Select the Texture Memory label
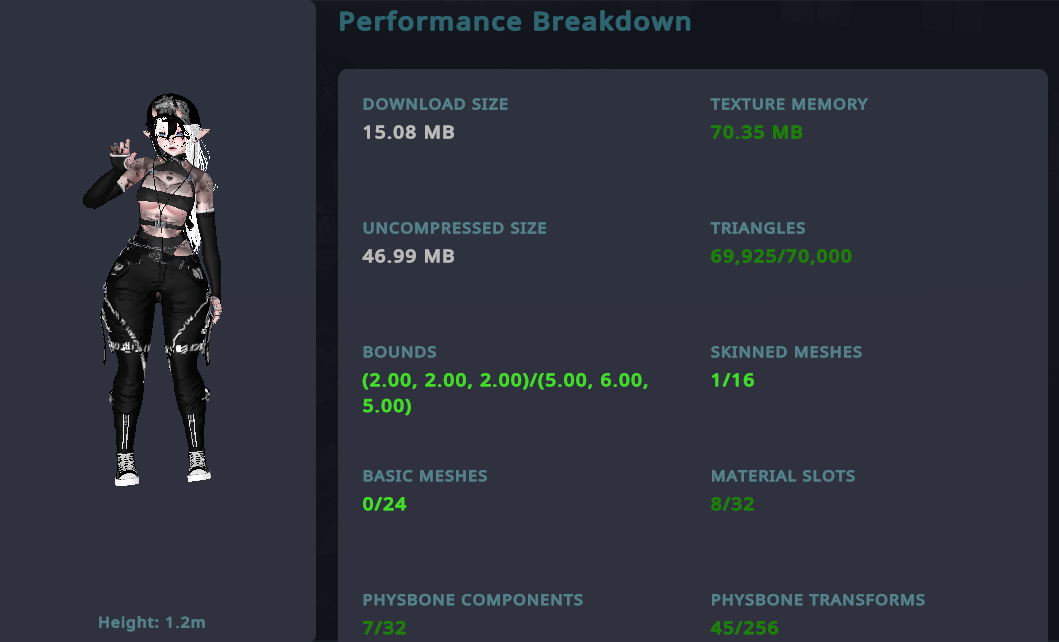This screenshot has height=642, width=1059. [789, 104]
